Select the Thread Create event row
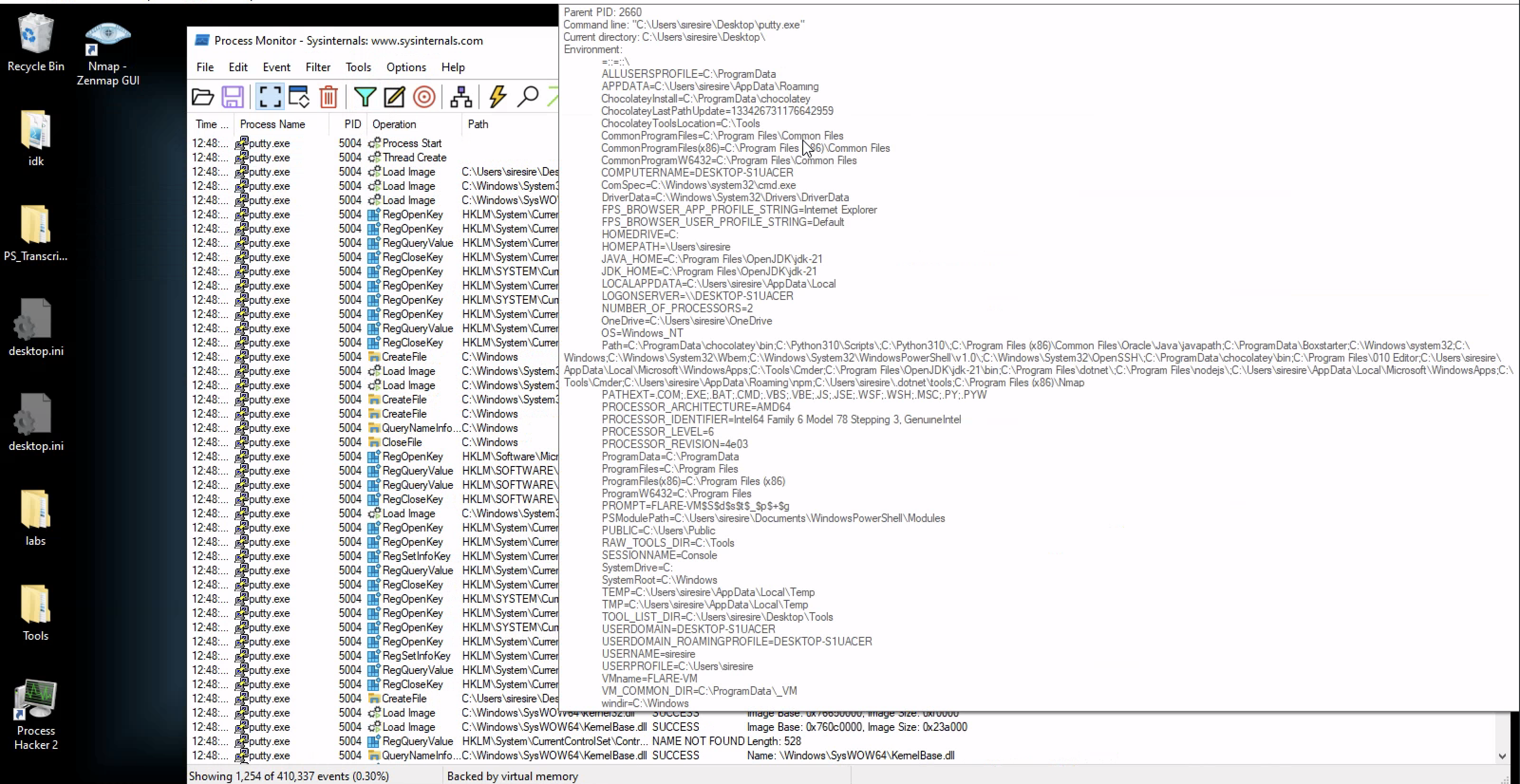 click(374, 158)
